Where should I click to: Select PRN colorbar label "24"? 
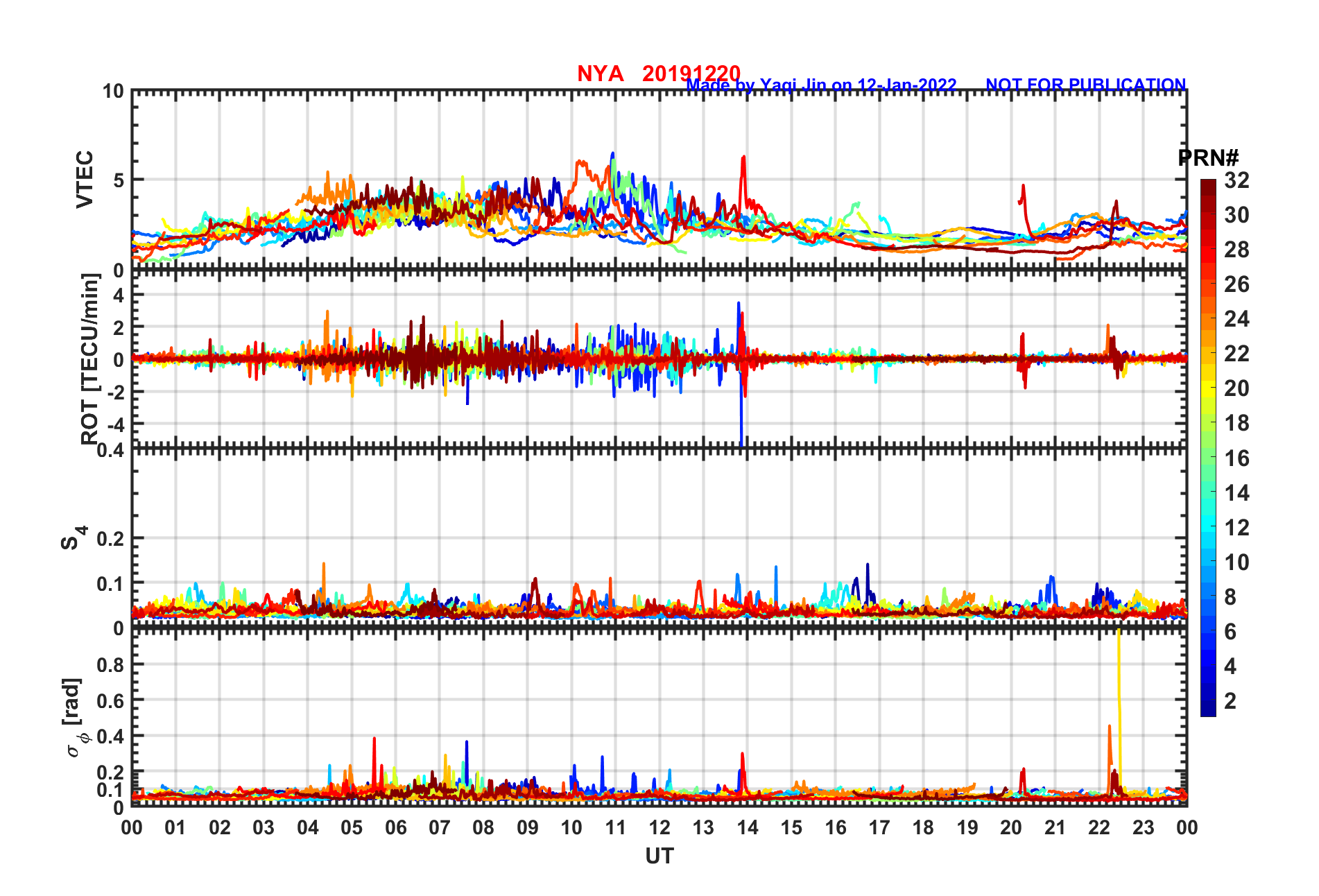(x=1237, y=319)
